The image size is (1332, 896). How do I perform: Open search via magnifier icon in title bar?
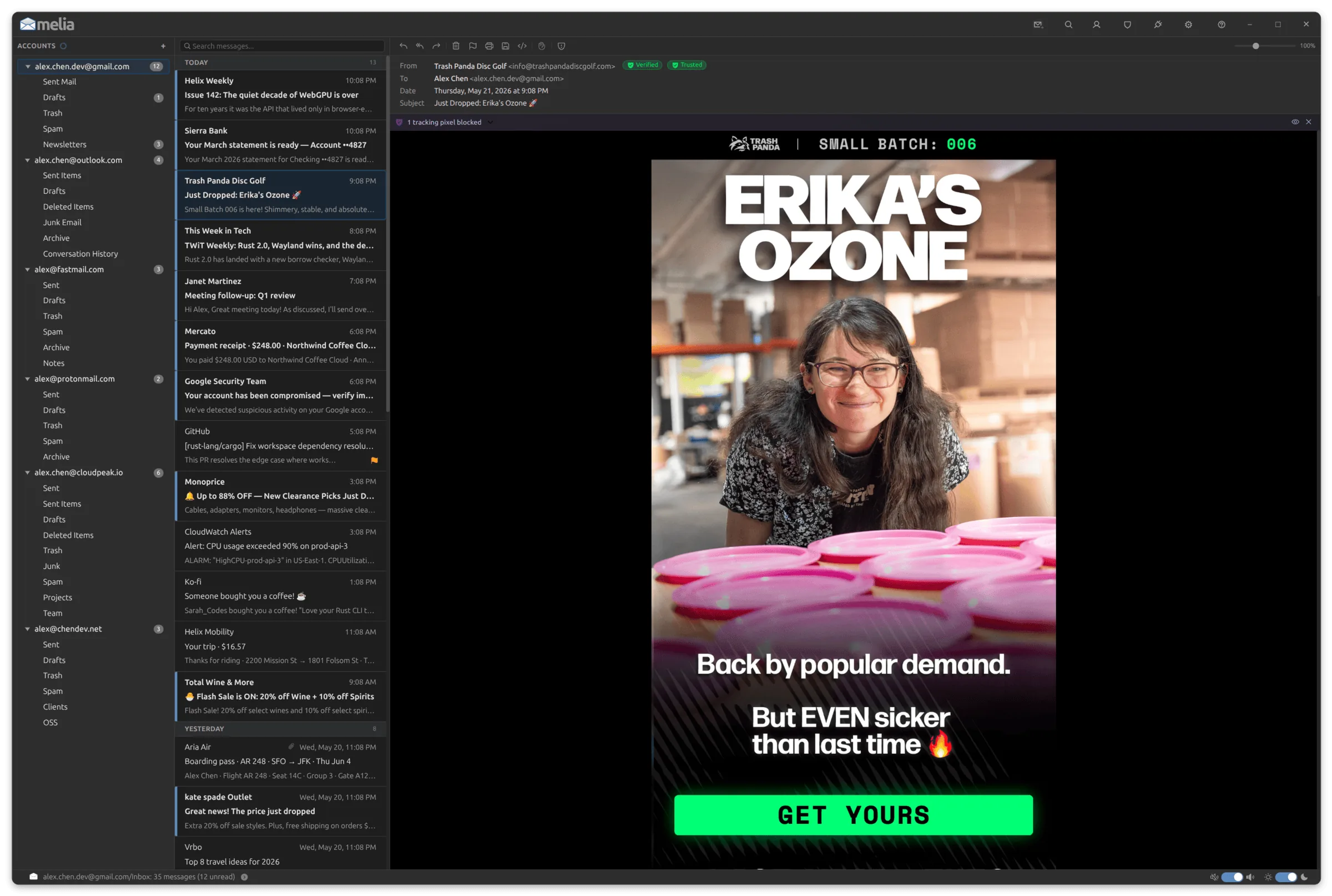click(x=1068, y=24)
